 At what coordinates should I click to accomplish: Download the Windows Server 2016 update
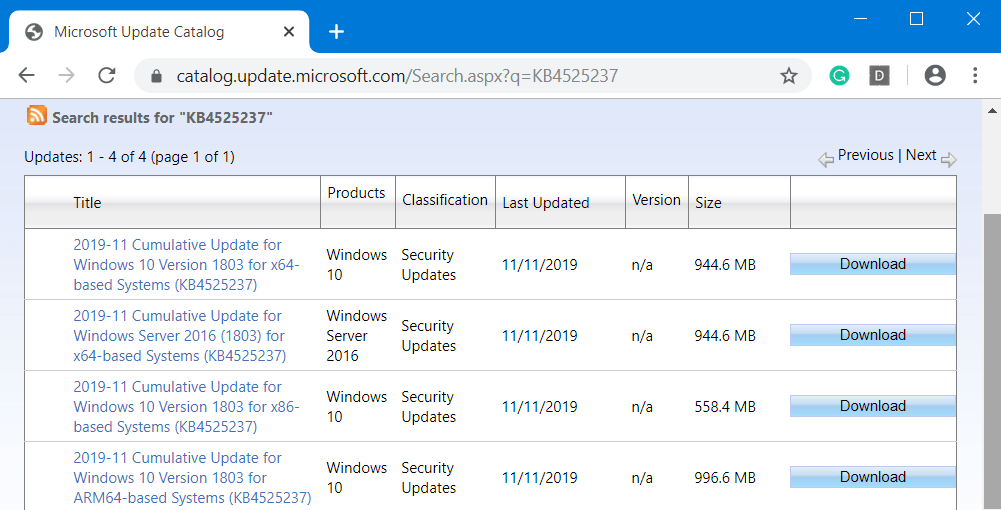873,335
